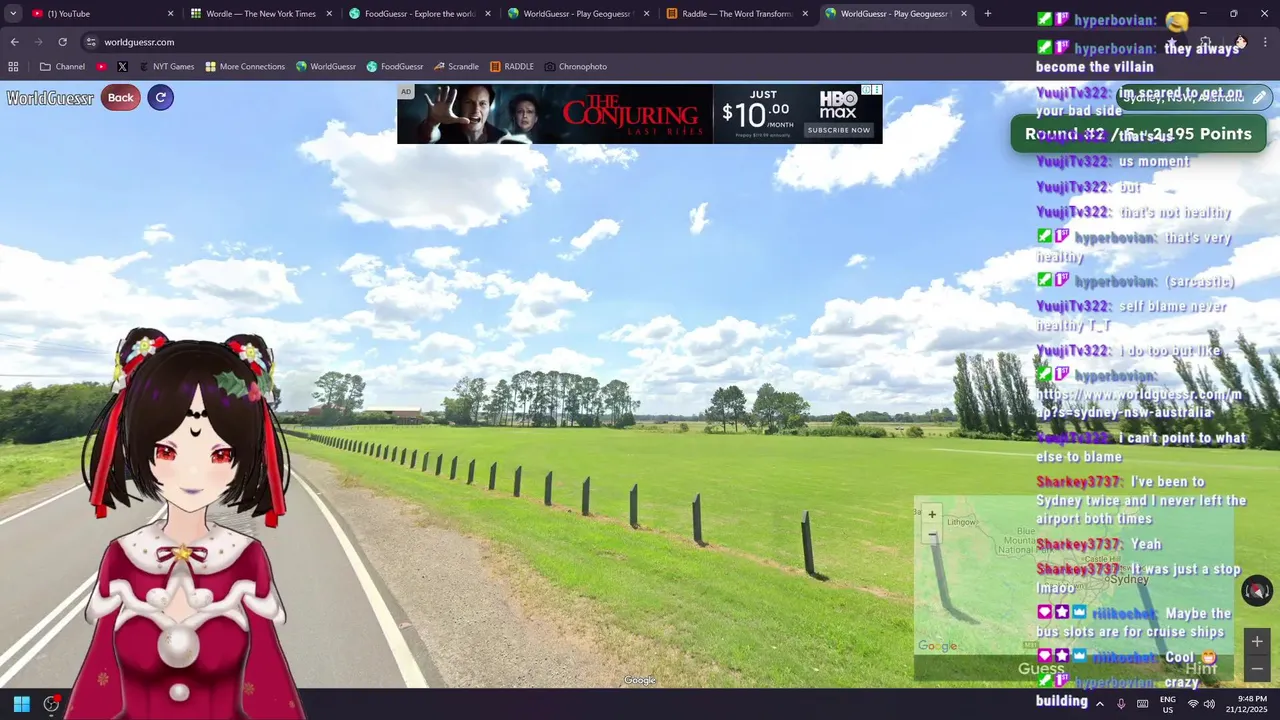Screen dimensions: 1280x720
Task: Click the WorldGuessr logo
Action: point(50,98)
